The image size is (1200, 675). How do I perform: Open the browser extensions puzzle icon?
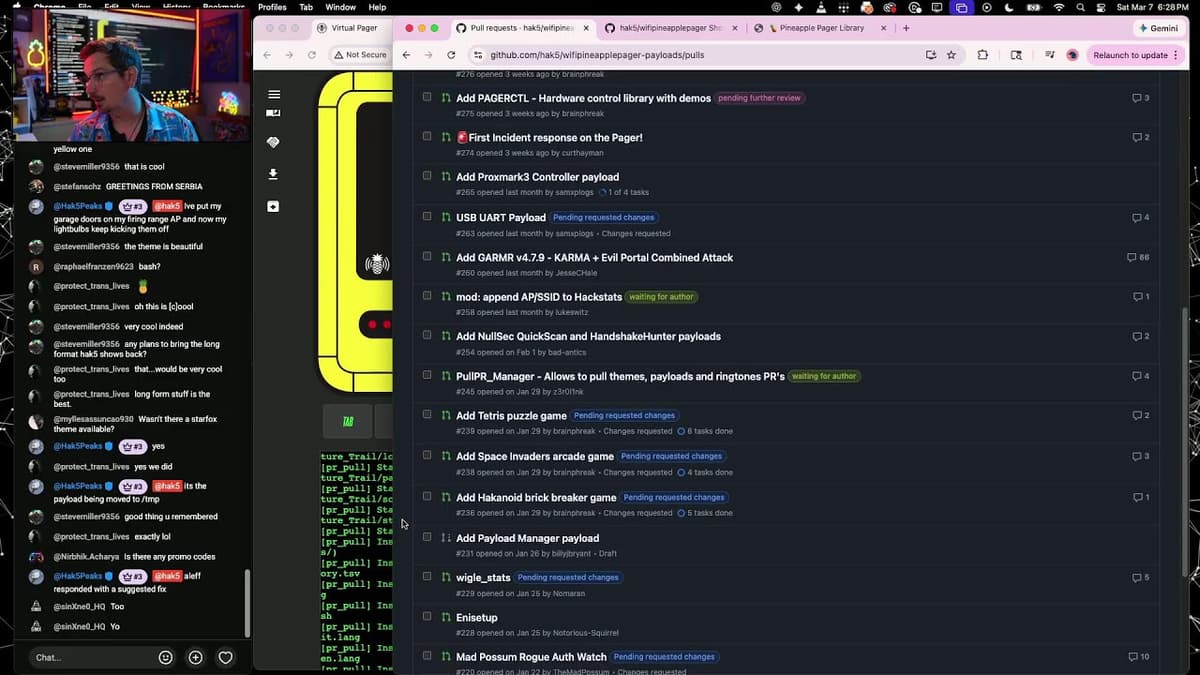[983, 55]
